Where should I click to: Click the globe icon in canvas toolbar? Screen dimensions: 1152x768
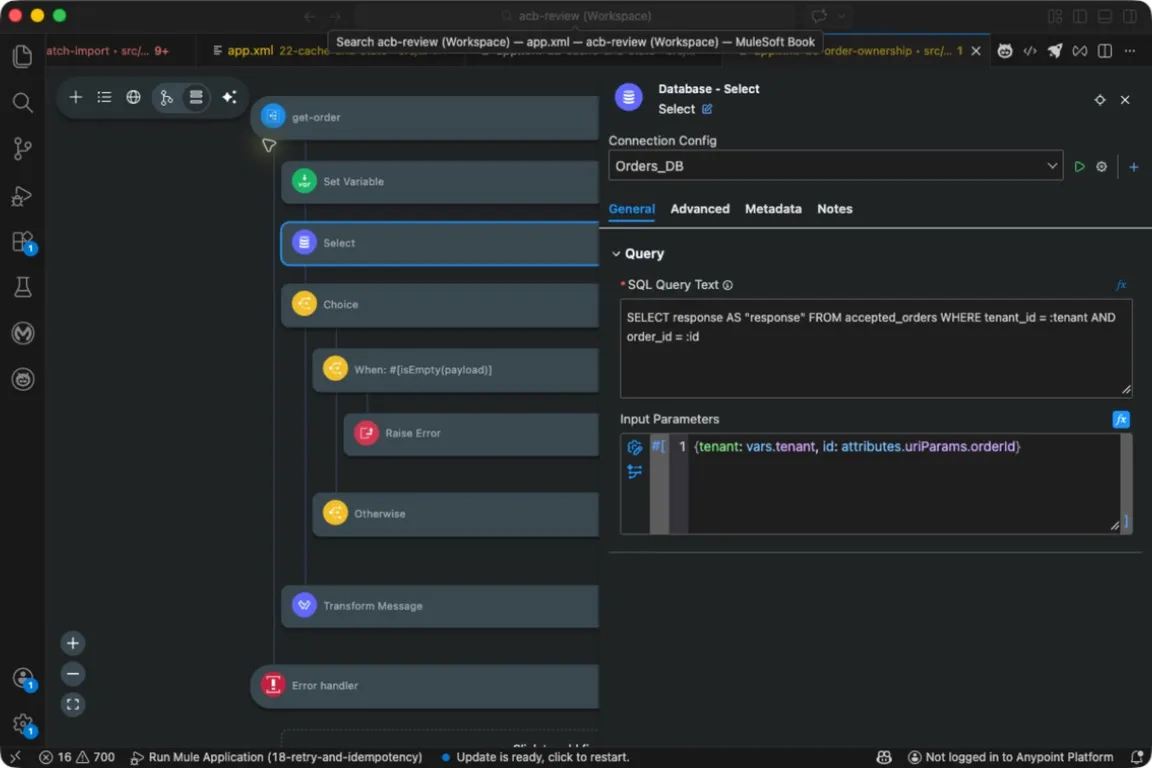click(x=133, y=97)
